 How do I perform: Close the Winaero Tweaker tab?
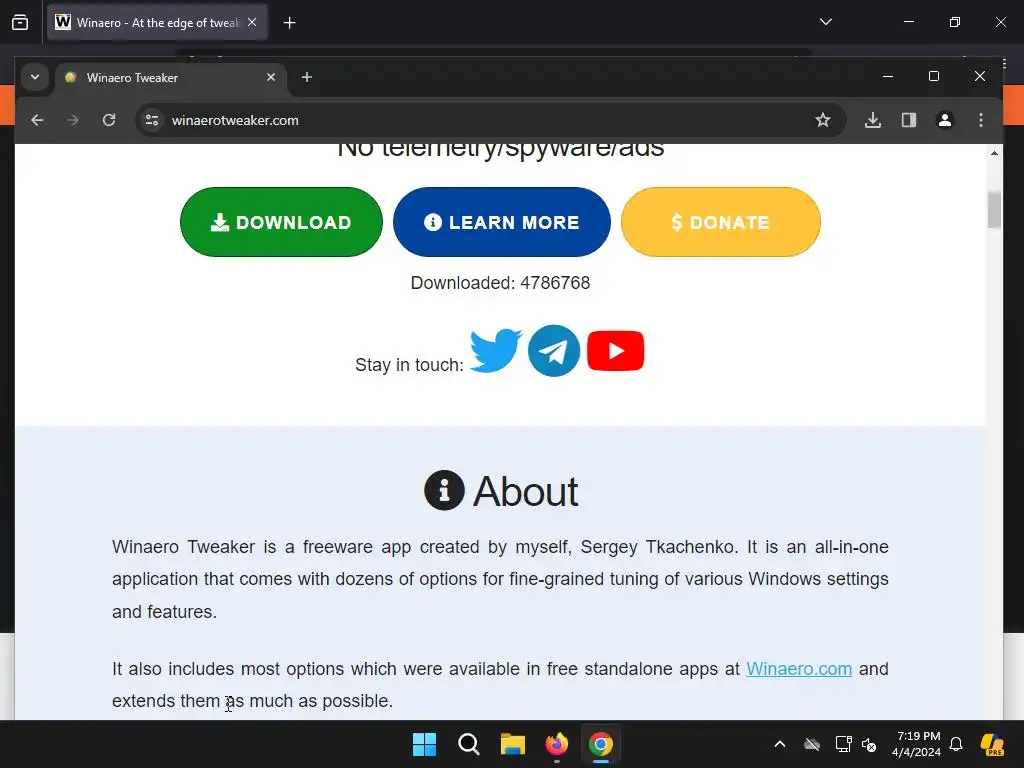tap(271, 77)
